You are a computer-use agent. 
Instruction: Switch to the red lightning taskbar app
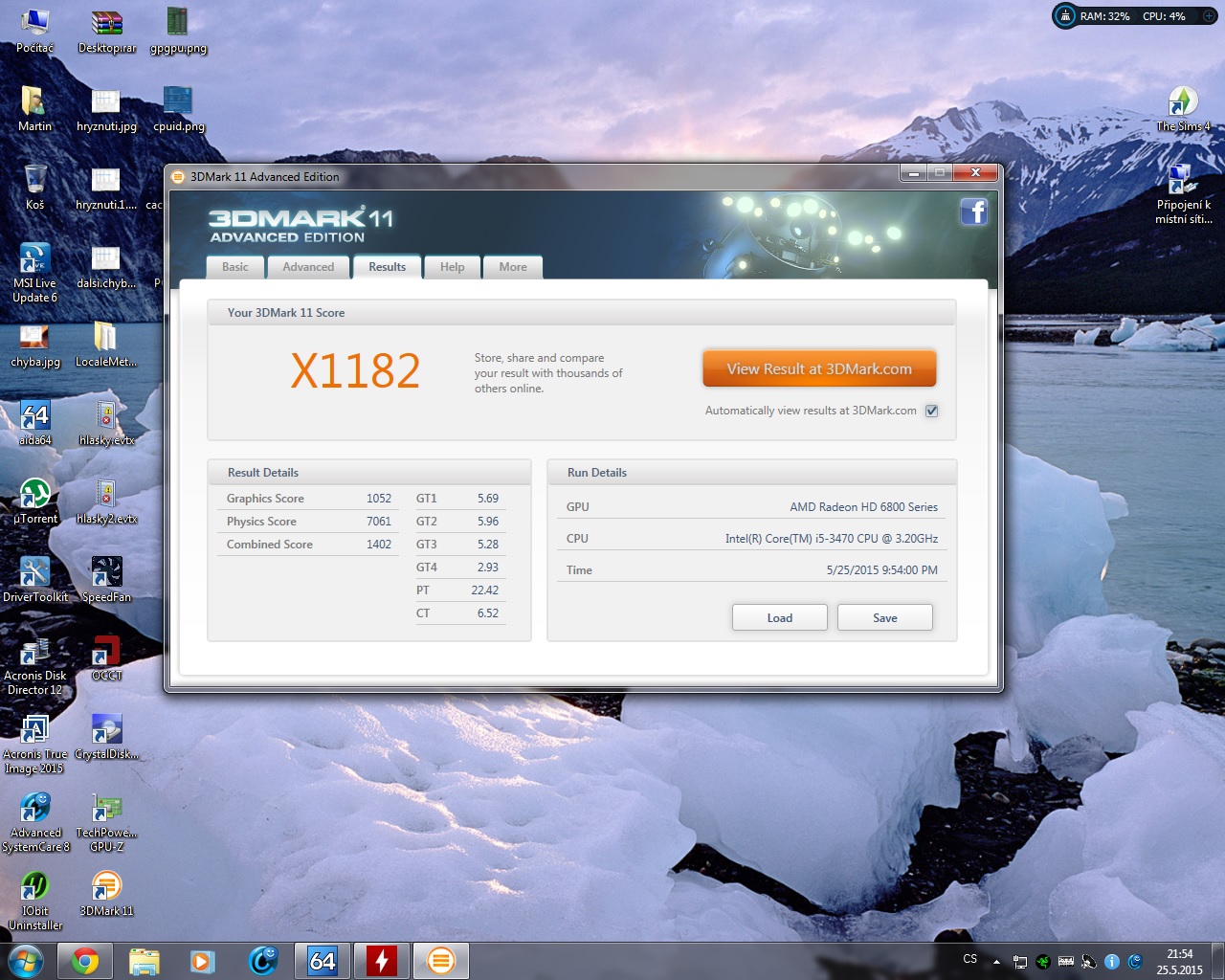[382, 961]
